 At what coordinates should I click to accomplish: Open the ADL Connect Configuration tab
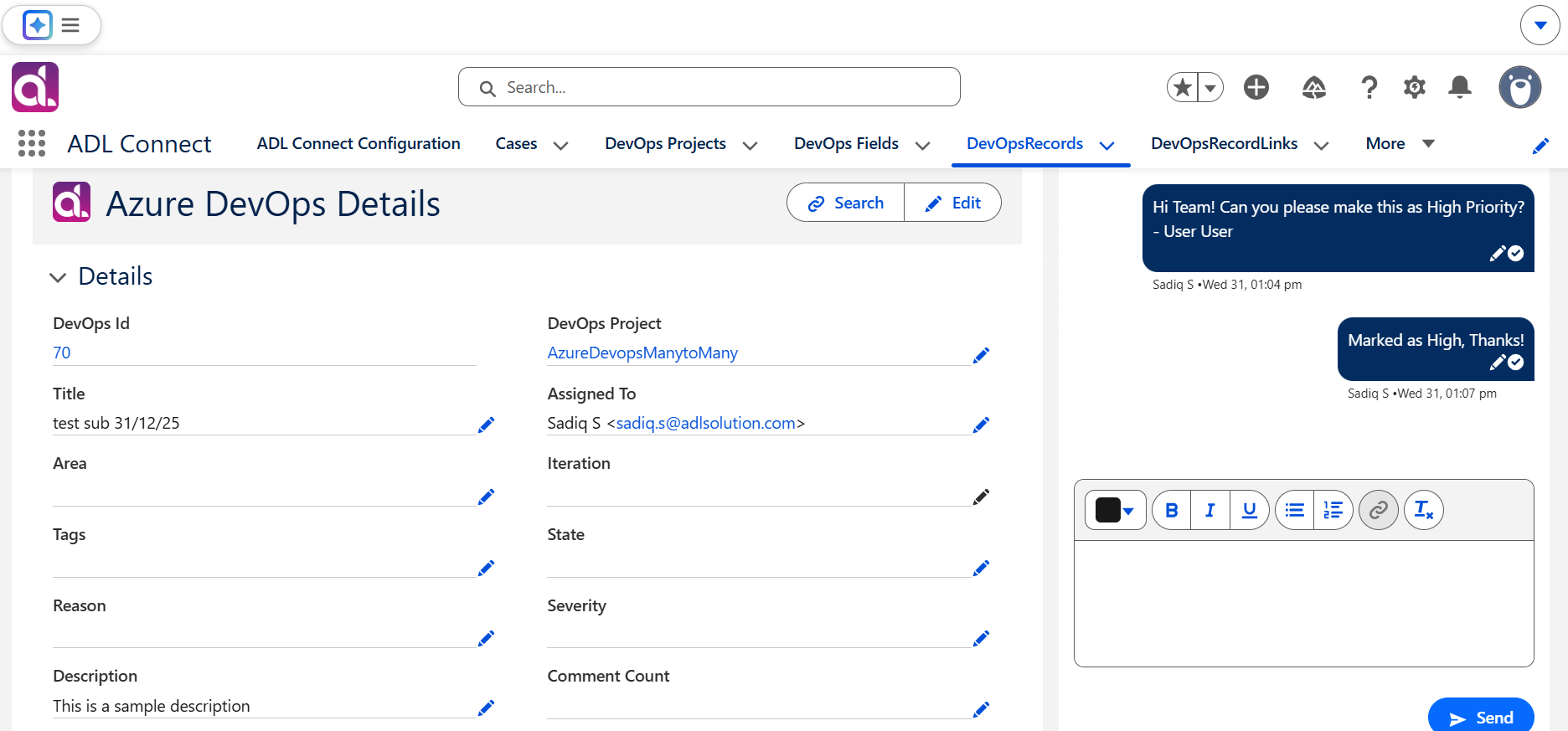(x=358, y=143)
